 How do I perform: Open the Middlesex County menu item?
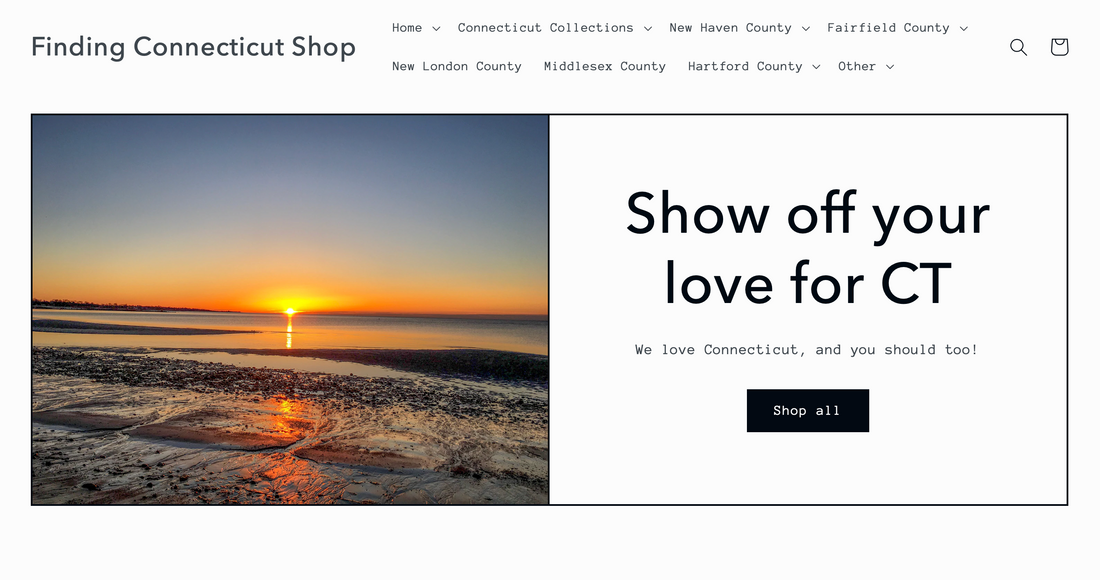click(x=605, y=67)
